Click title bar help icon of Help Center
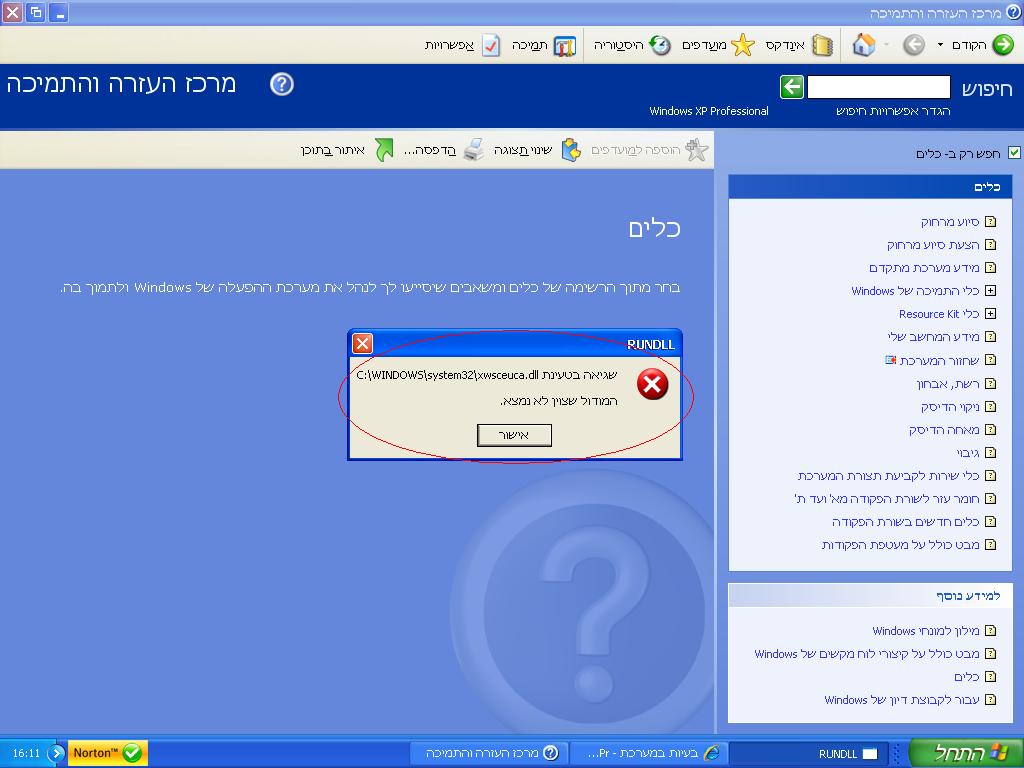Image resolution: width=1024 pixels, height=768 pixels. pos(1014,12)
